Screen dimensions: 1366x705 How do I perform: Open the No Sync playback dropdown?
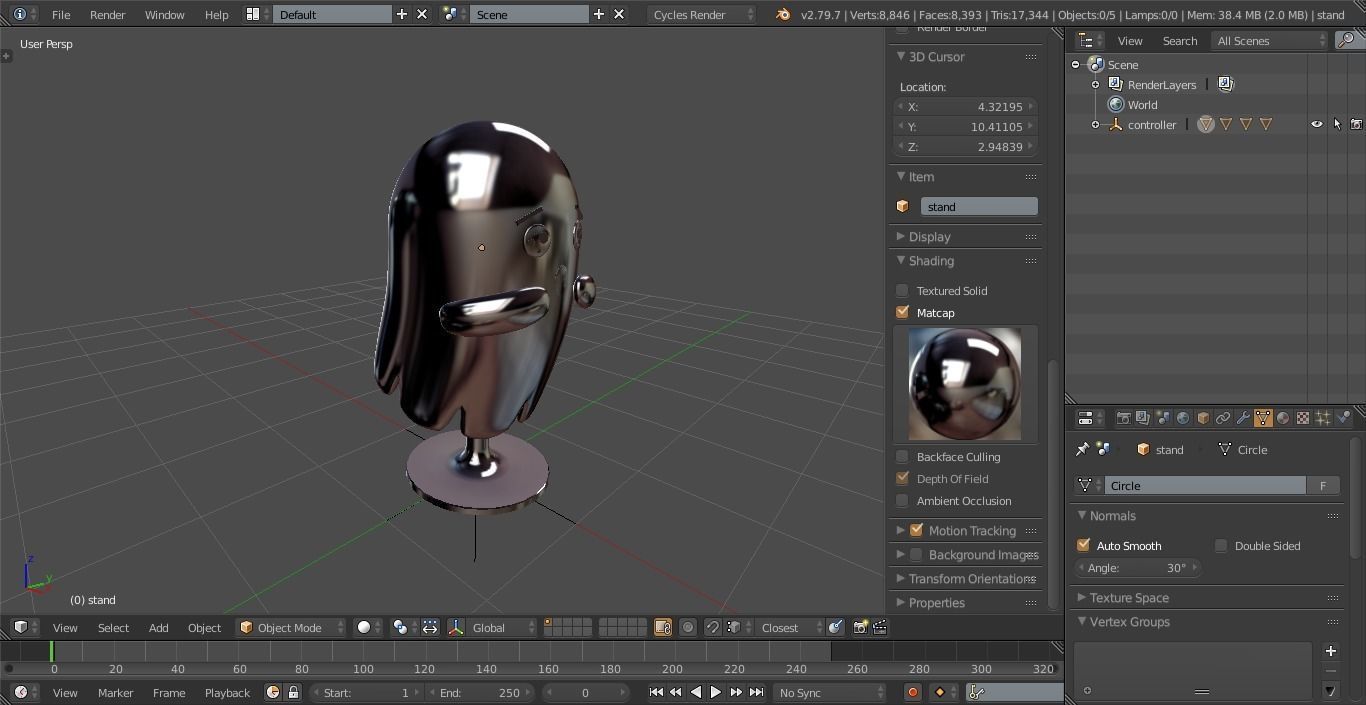(830, 692)
